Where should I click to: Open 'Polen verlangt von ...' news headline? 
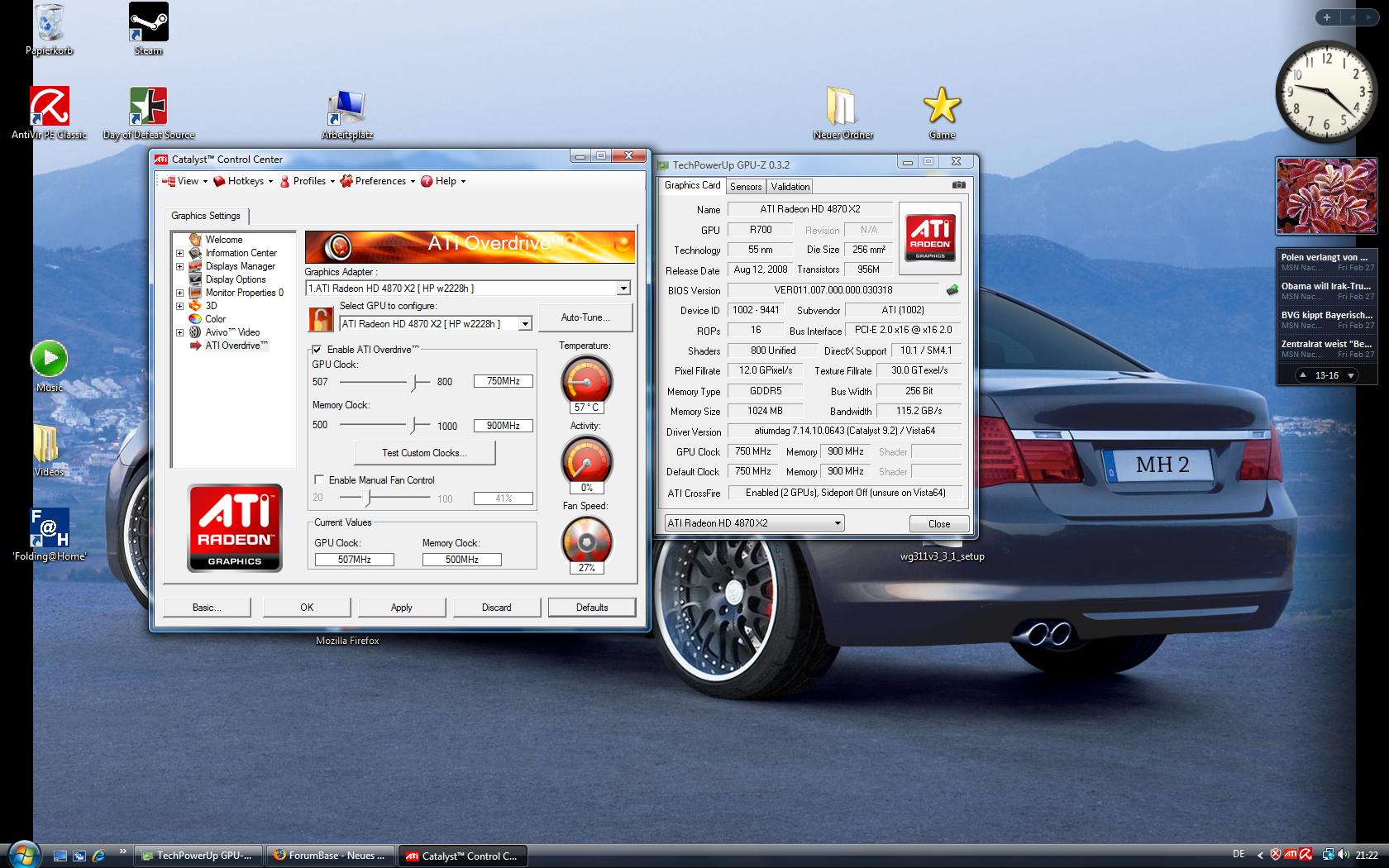pyautogui.click(x=1327, y=262)
